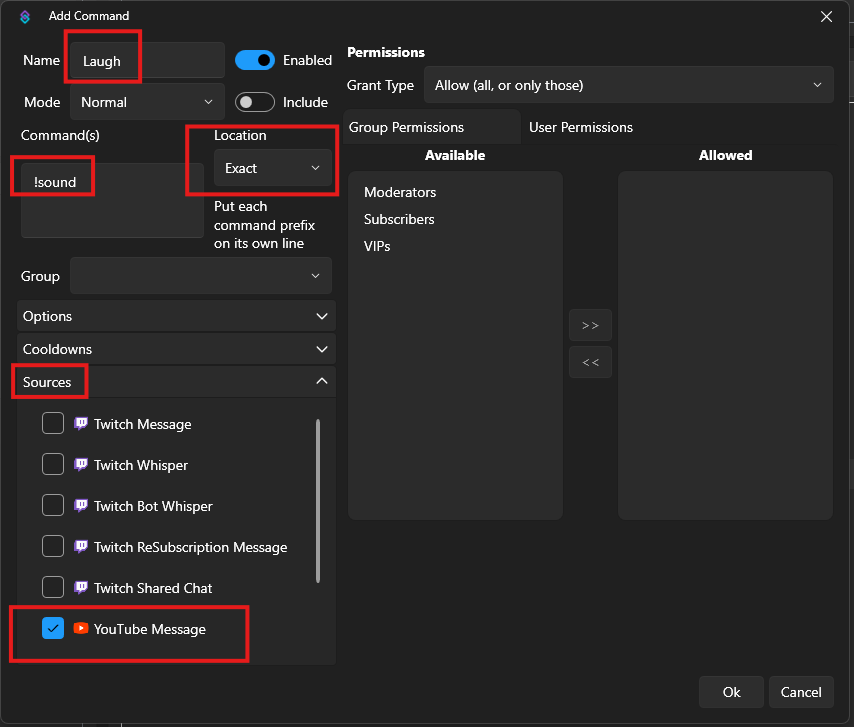Switch to the User Permissions tab
854x727 pixels.
coord(580,127)
